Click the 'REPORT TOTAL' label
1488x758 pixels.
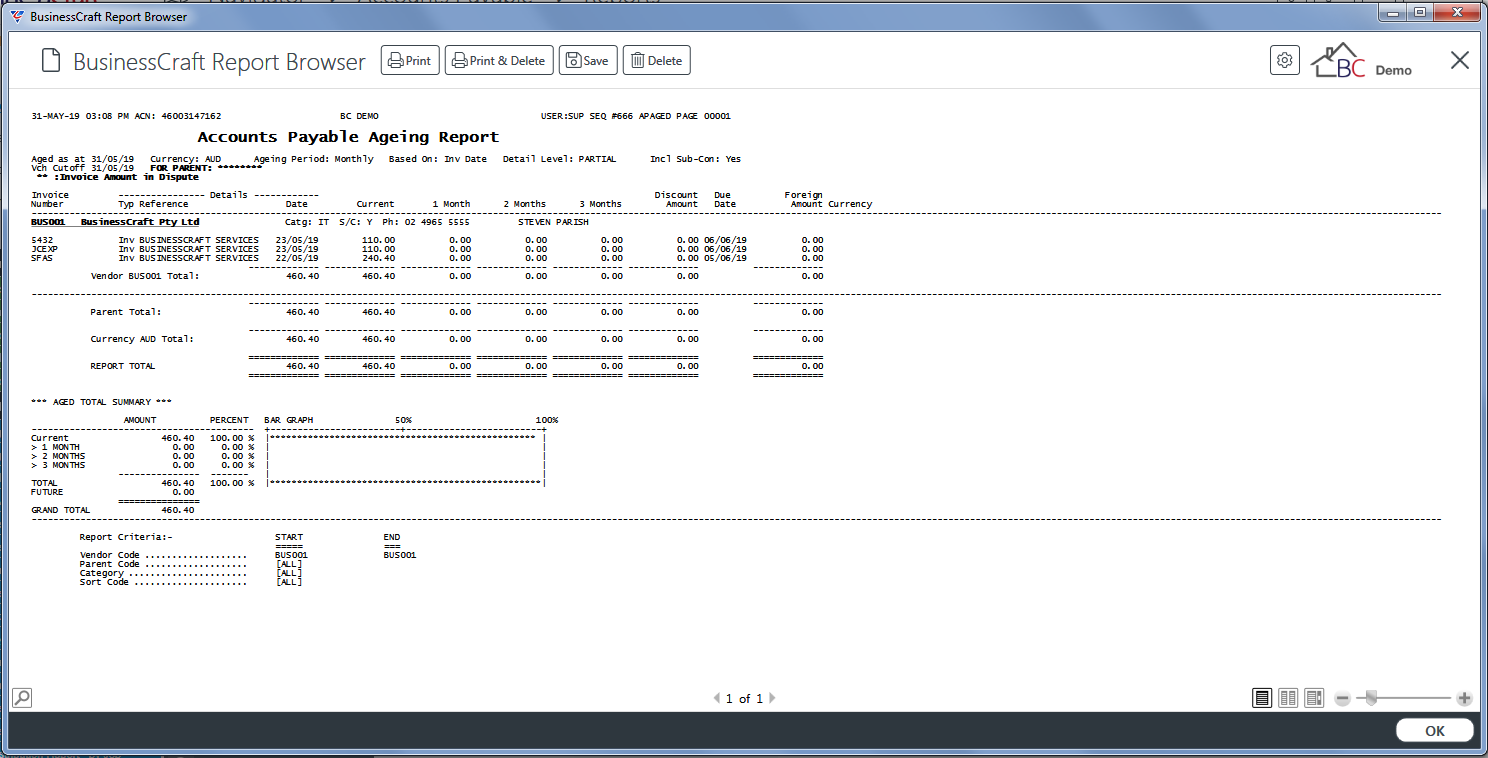(123, 366)
